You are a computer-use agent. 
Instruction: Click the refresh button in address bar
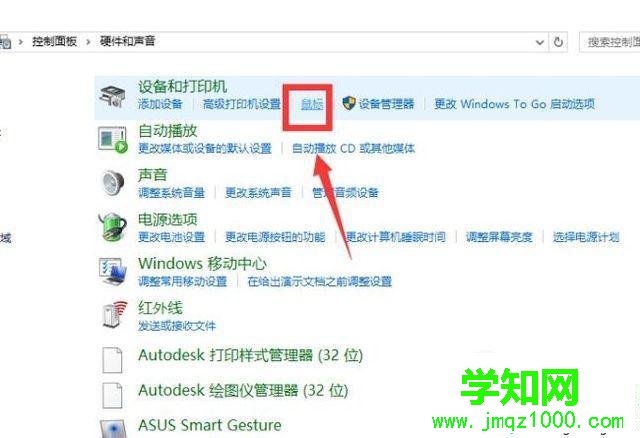[558, 42]
